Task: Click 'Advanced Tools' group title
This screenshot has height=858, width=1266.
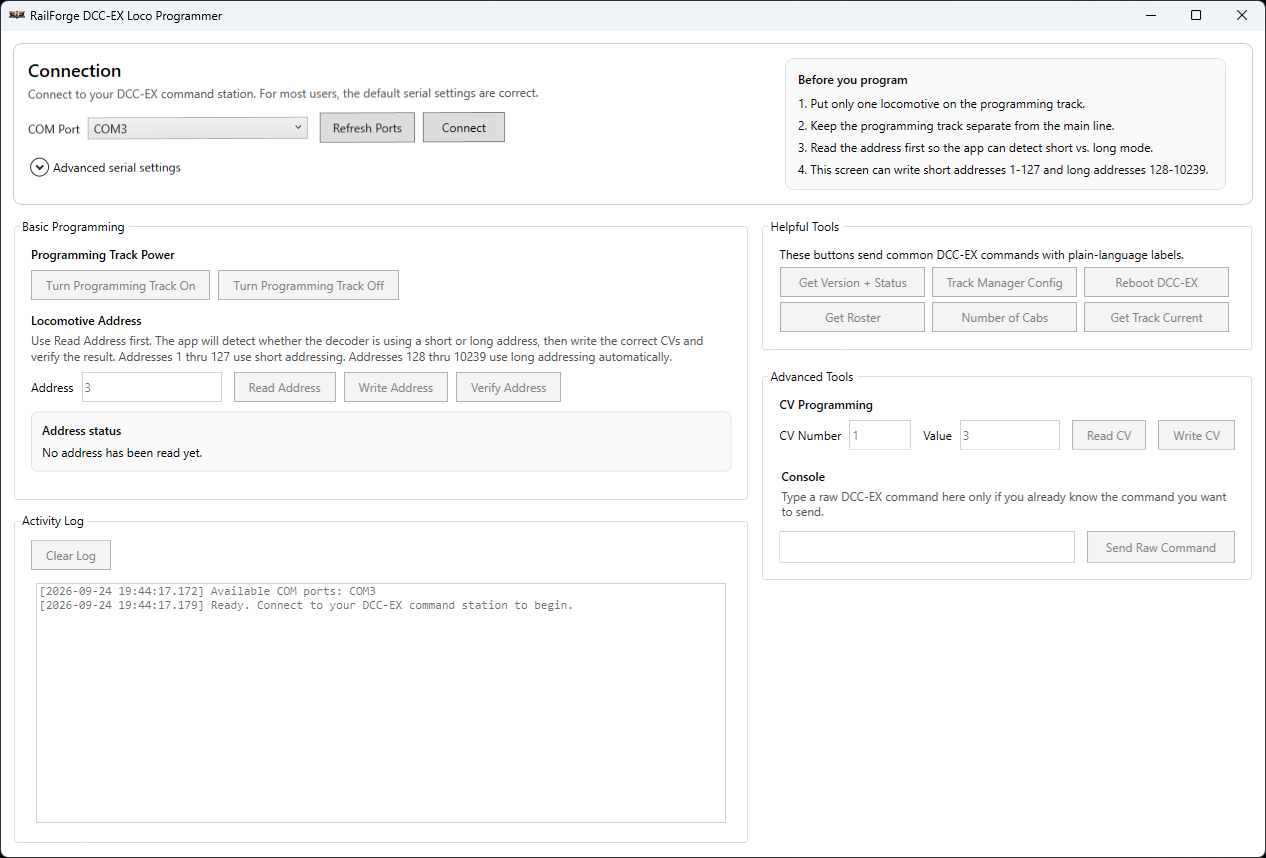Action: [x=812, y=377]
